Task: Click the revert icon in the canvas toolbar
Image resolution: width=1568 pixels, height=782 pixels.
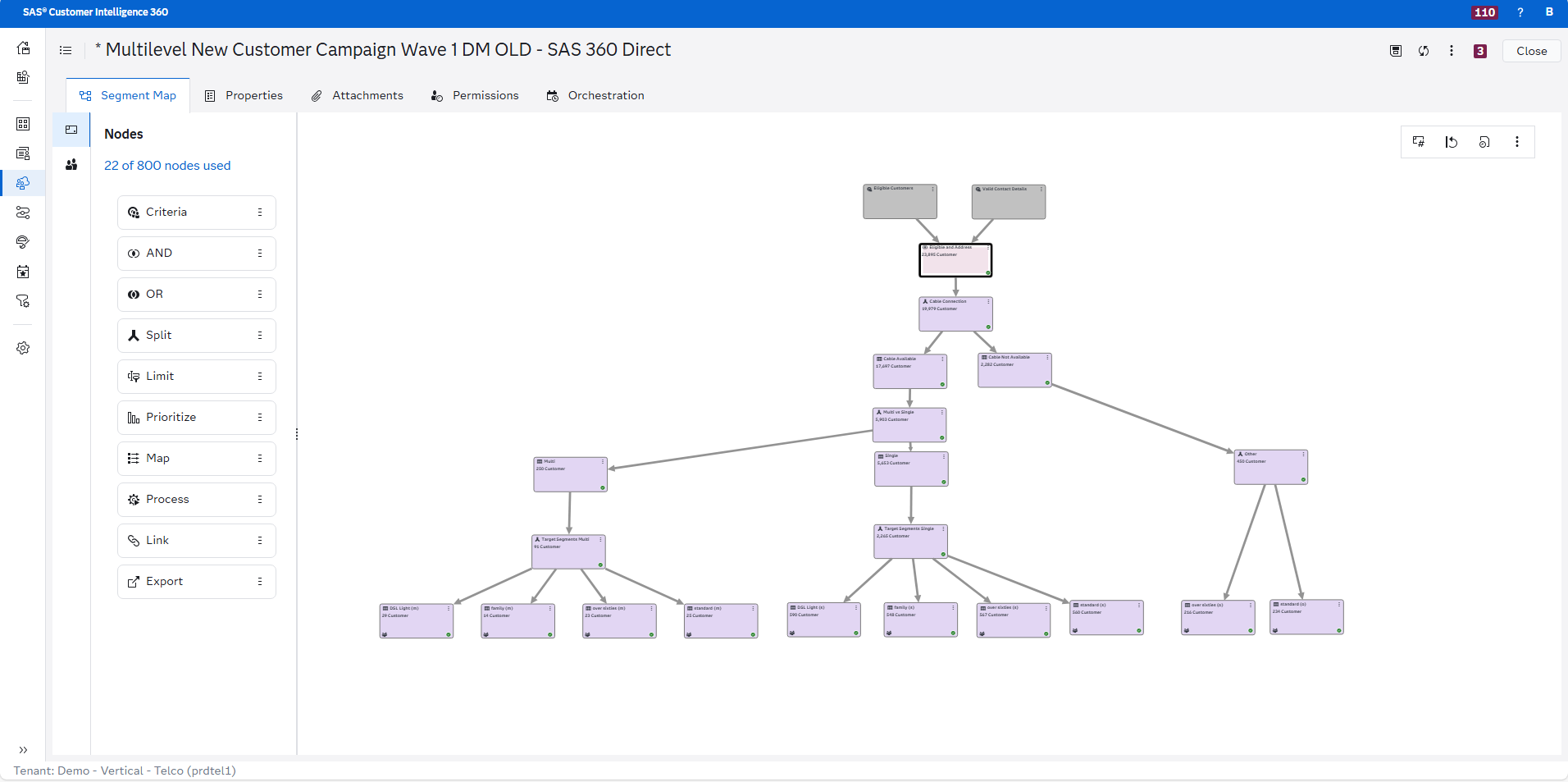Action: pos(1452,142)
